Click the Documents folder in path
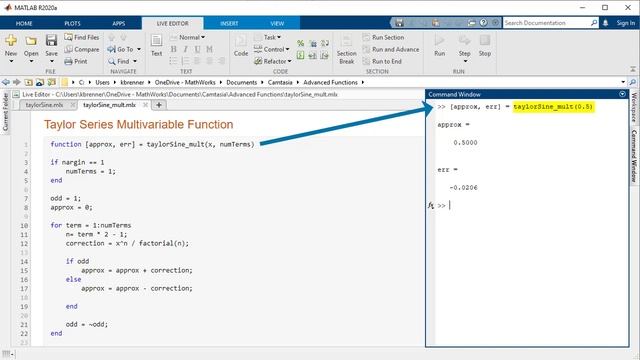This screenshot has height=360, width=640. click(242, 82)
